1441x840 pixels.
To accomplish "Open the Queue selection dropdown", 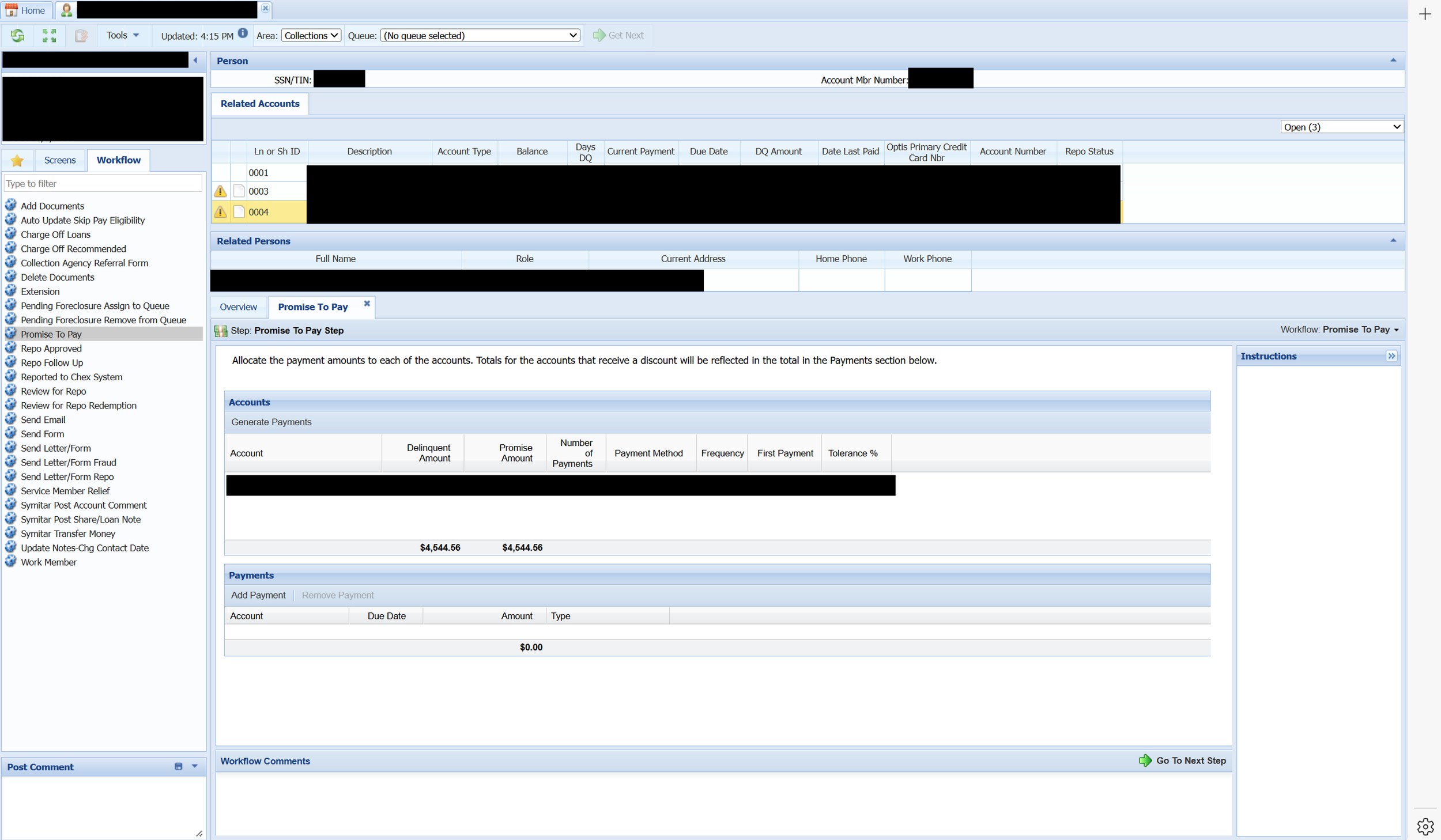I will [x=480, y=36].
